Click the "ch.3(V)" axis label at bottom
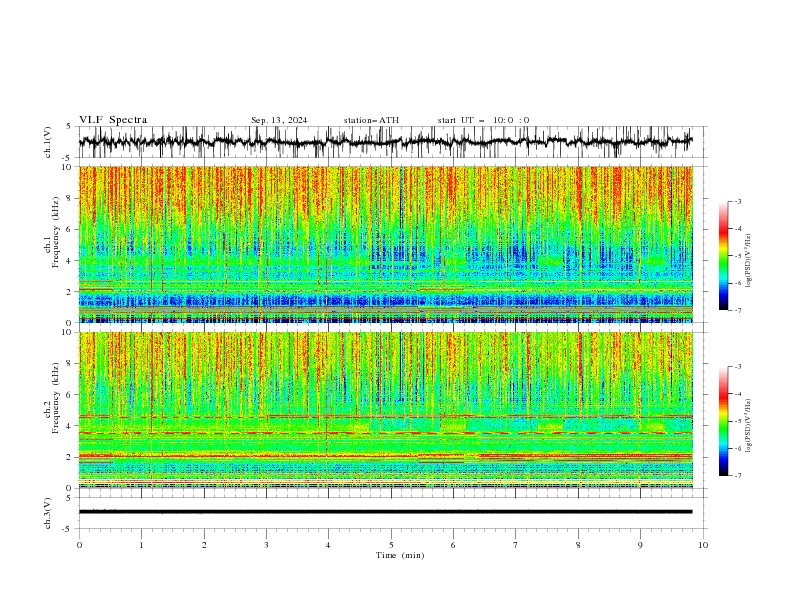This screenshot has width=792, height=612. coord(48,513)
